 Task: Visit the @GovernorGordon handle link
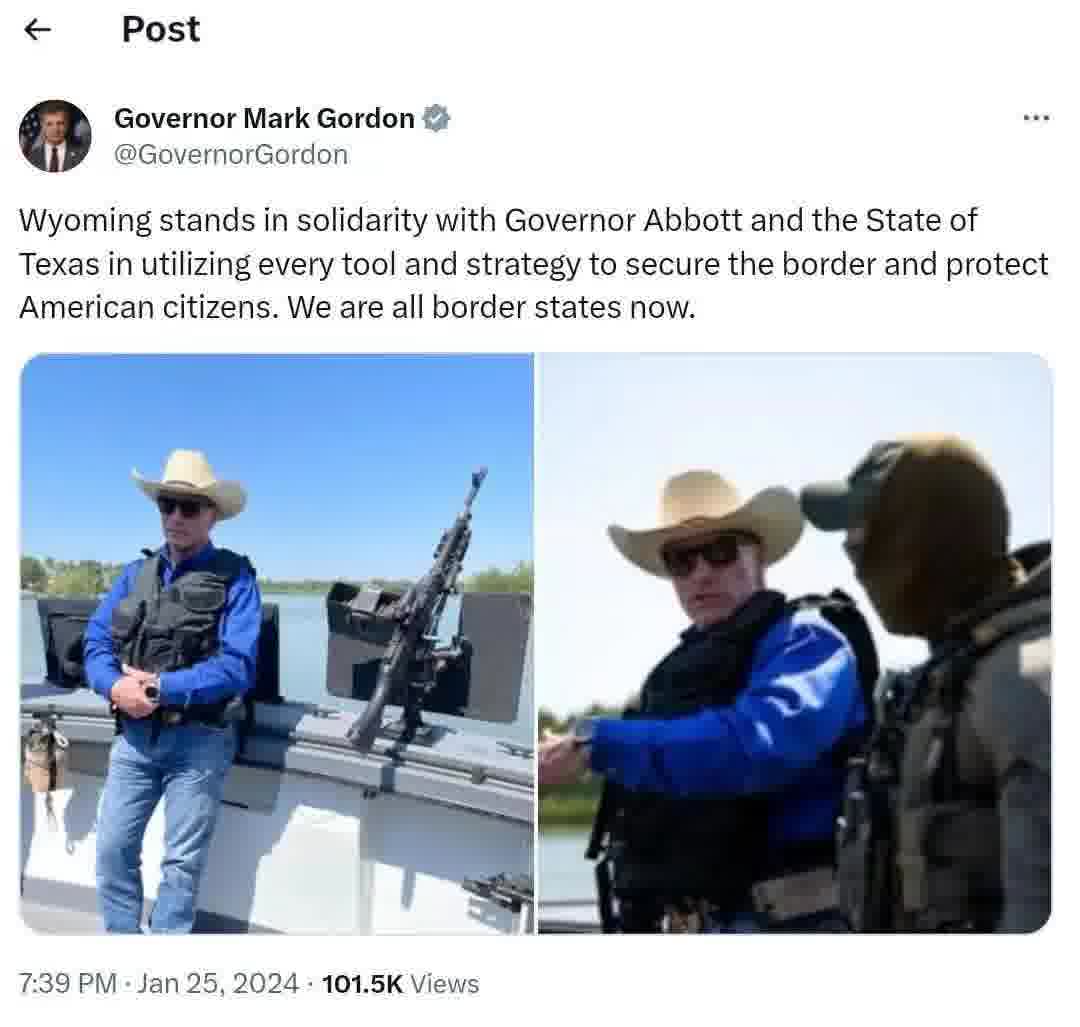pos(231,154)
